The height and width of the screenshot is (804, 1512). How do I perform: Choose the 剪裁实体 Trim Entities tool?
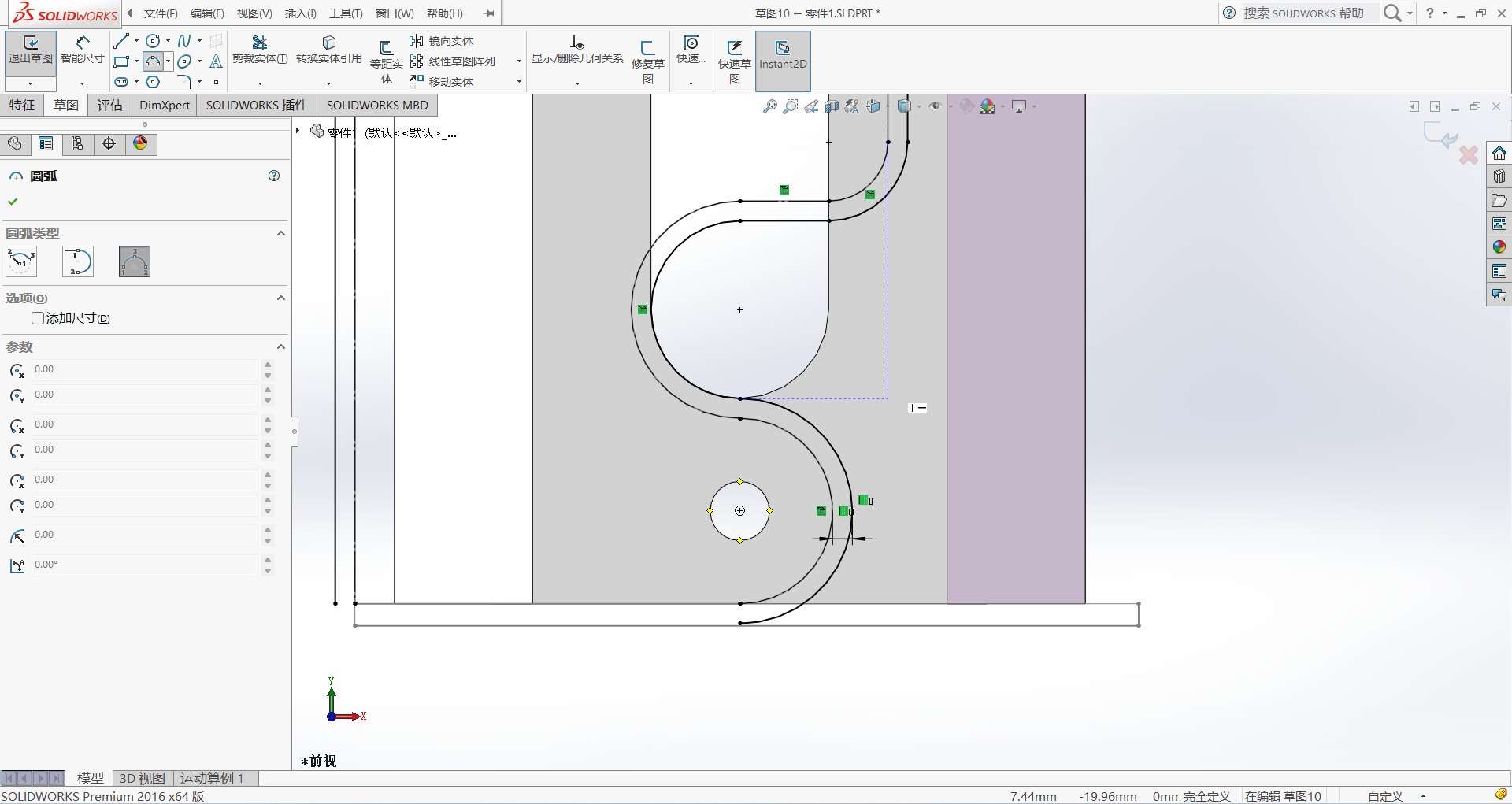(259, 50)
